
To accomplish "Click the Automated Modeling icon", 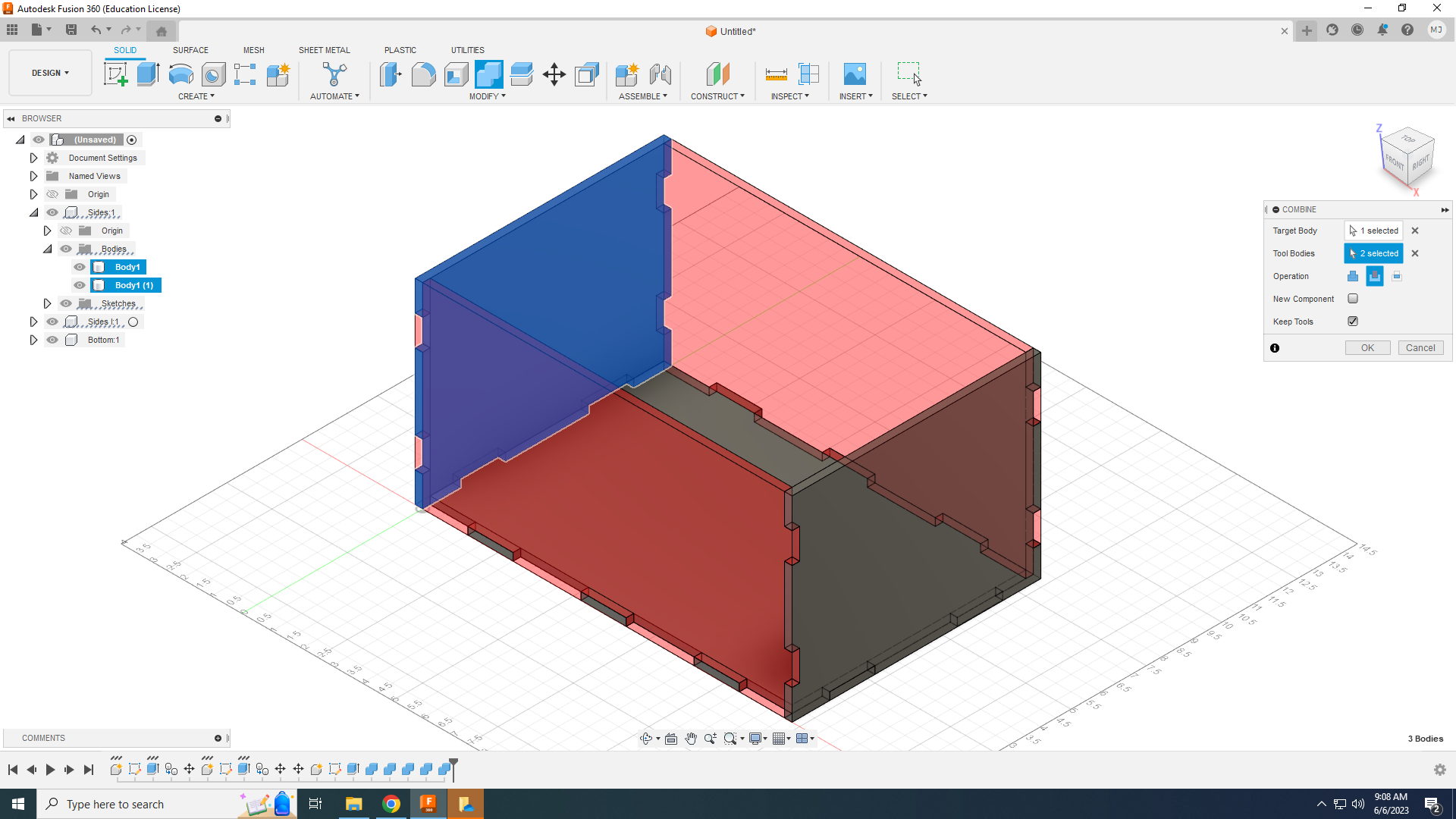I will click(x=334, y=74).
